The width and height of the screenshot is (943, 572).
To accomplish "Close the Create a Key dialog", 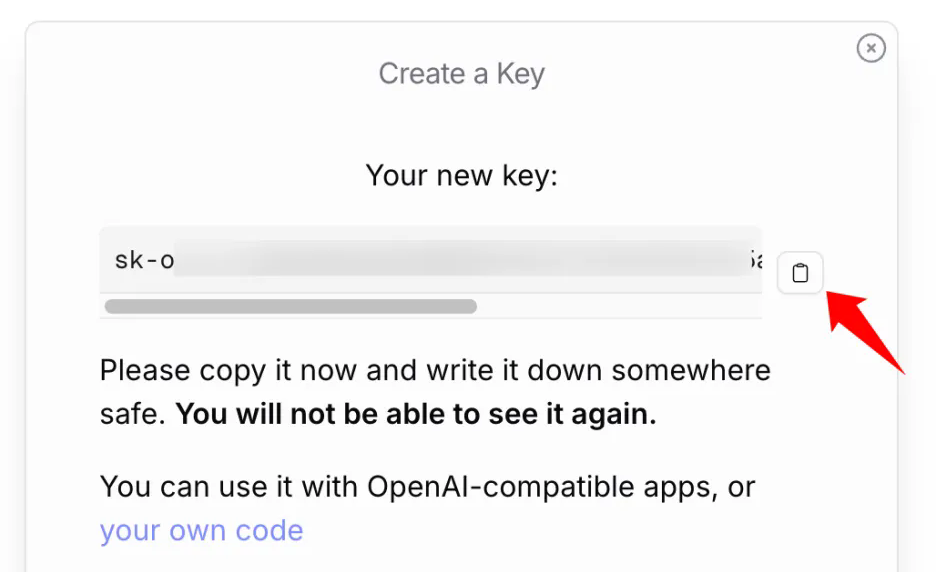I will (x=871, y=48).
